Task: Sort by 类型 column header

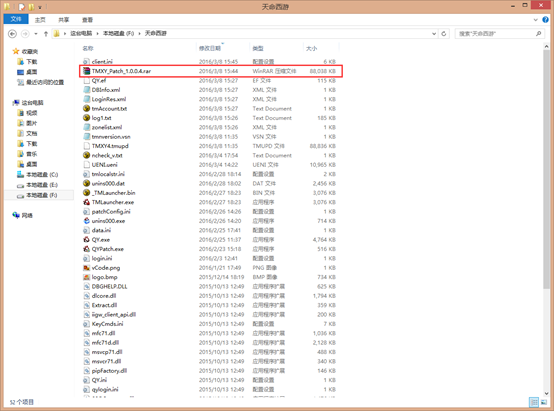Action: [x=258, y=48]
